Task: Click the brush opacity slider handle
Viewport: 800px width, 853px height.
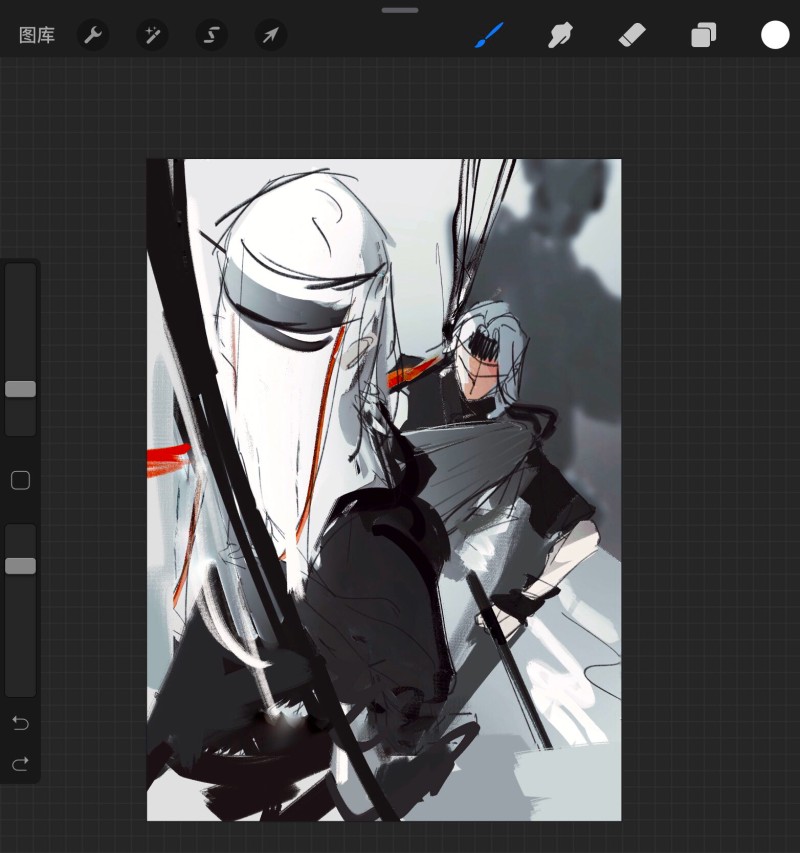Action: 21,566
